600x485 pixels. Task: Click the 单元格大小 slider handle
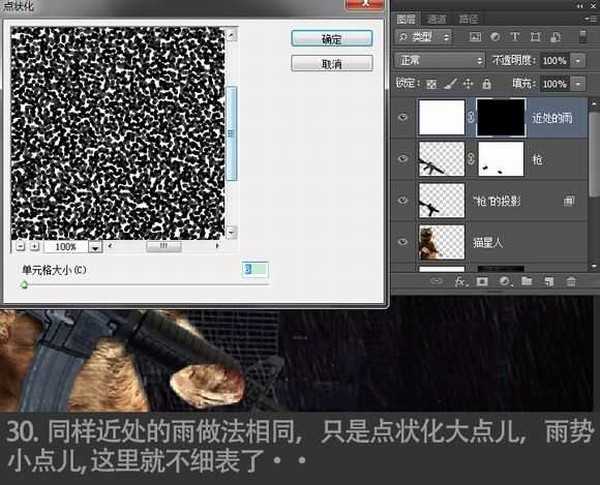[24, 284]
